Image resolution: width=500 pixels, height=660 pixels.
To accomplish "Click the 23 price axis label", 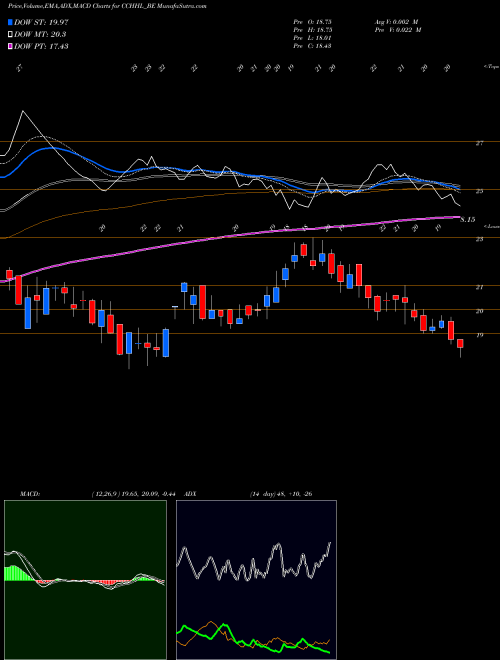I will coord(479,239).
